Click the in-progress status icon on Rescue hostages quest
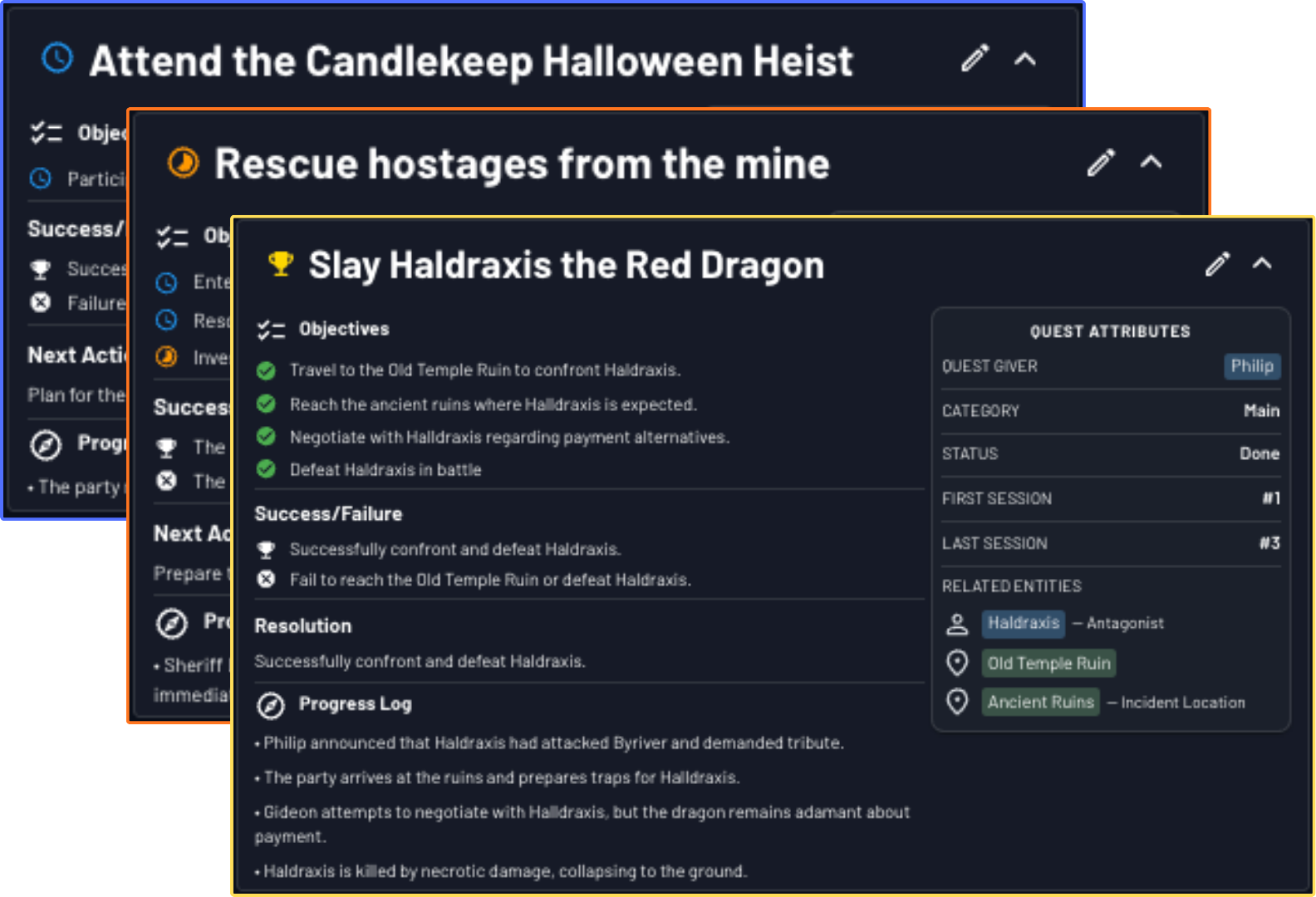Screen dimensions: 1316x897 (x=181, y=163)
